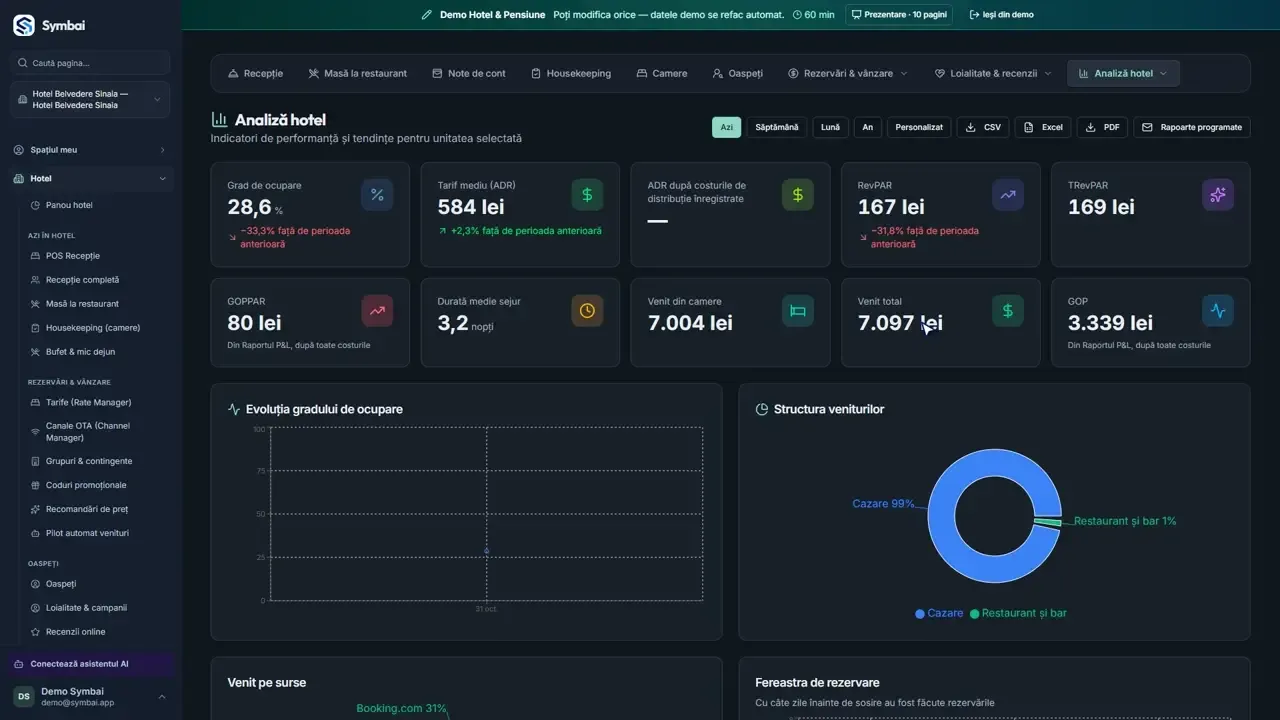Click the pie icon beside Structura veniturilor
This screenshot has height=720, width=1280.
761,409
